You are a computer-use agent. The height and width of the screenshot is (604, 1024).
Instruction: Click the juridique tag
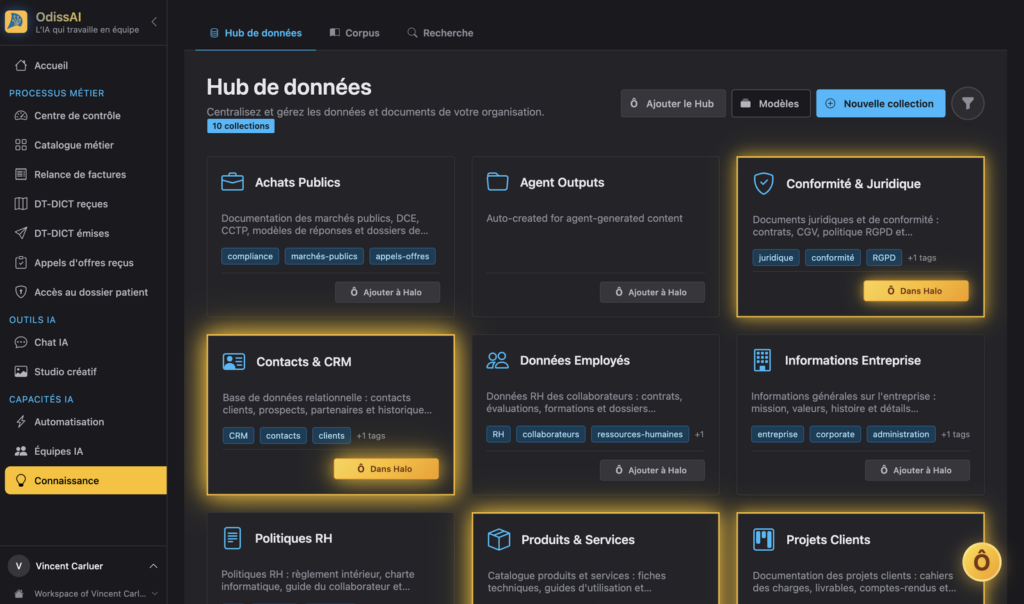[x=776, y=257]
